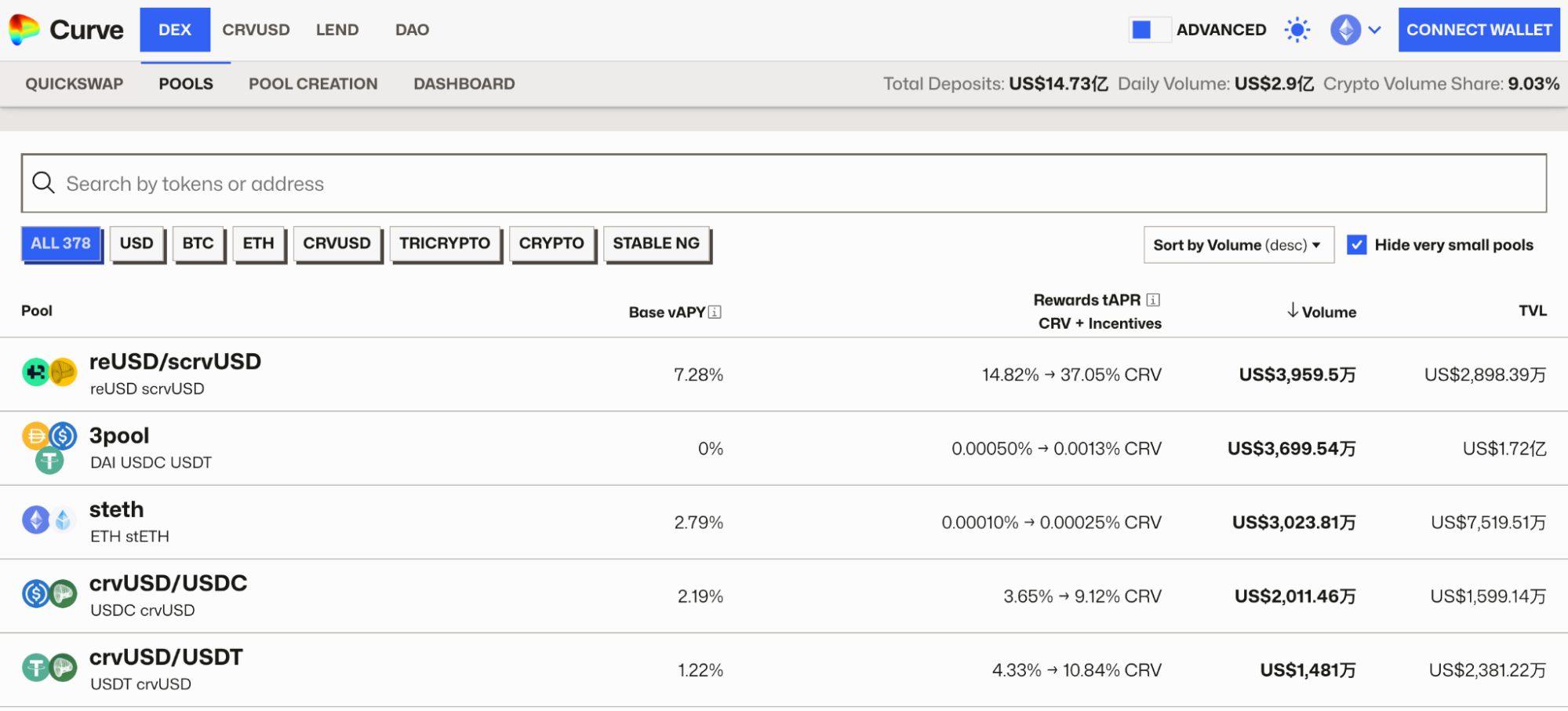Open the Pool Creation tab
1568x711 pixels.
[313, 84]
